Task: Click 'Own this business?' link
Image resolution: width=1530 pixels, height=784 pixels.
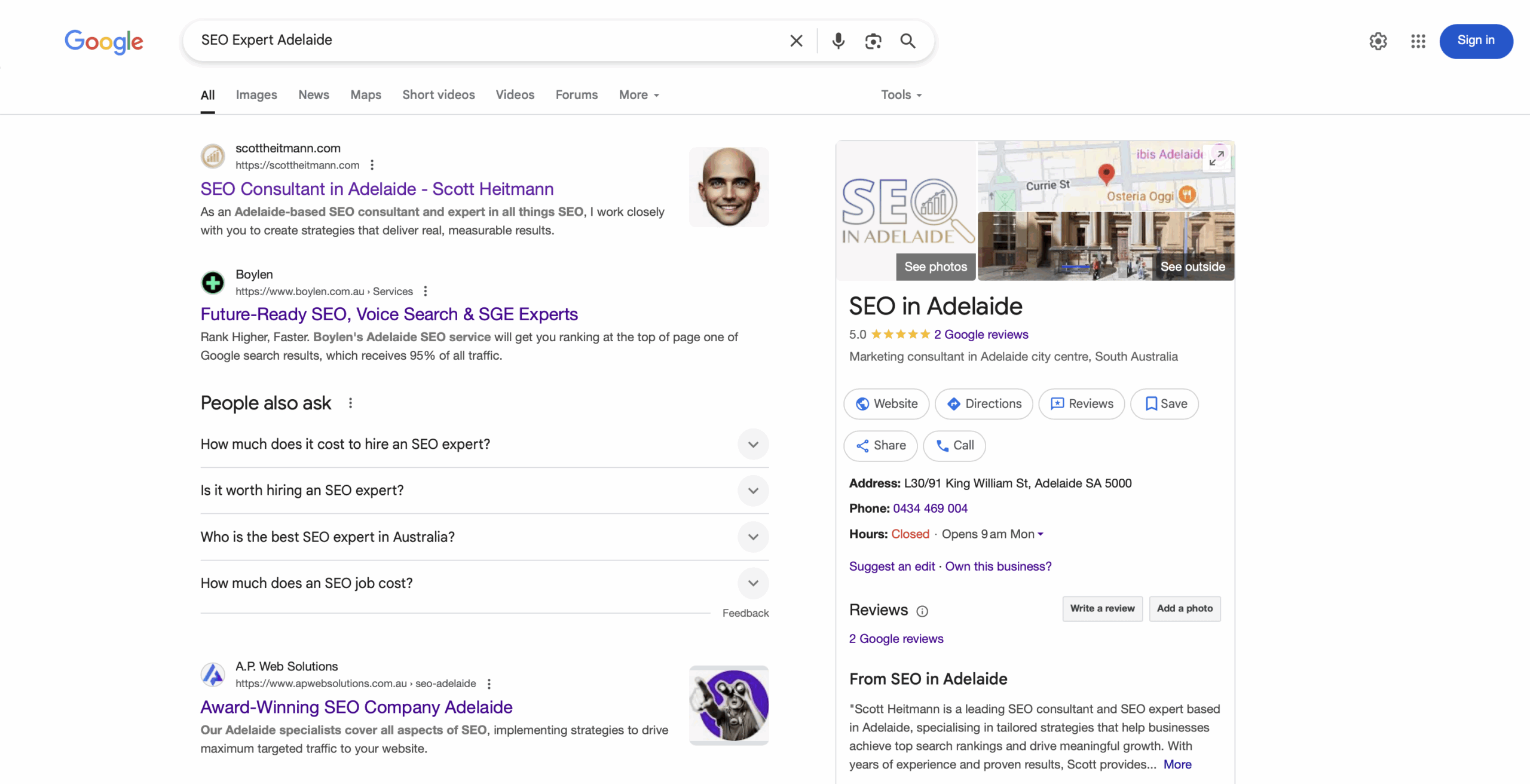Action: click(998, 566)
